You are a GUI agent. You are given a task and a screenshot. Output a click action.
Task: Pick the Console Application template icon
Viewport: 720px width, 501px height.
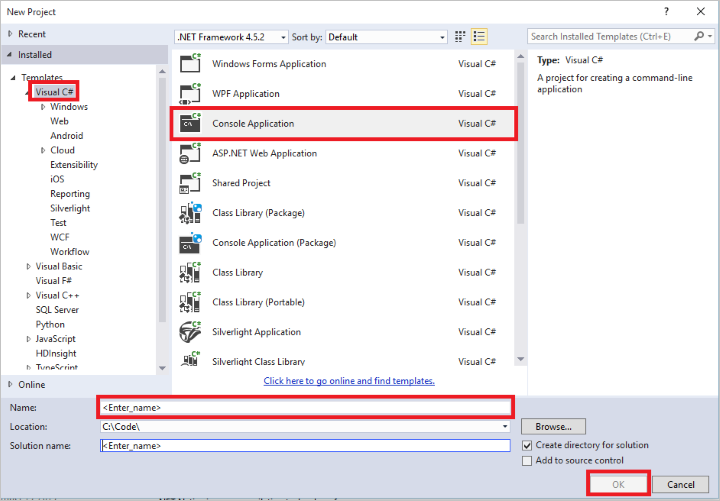coord(190,123)
